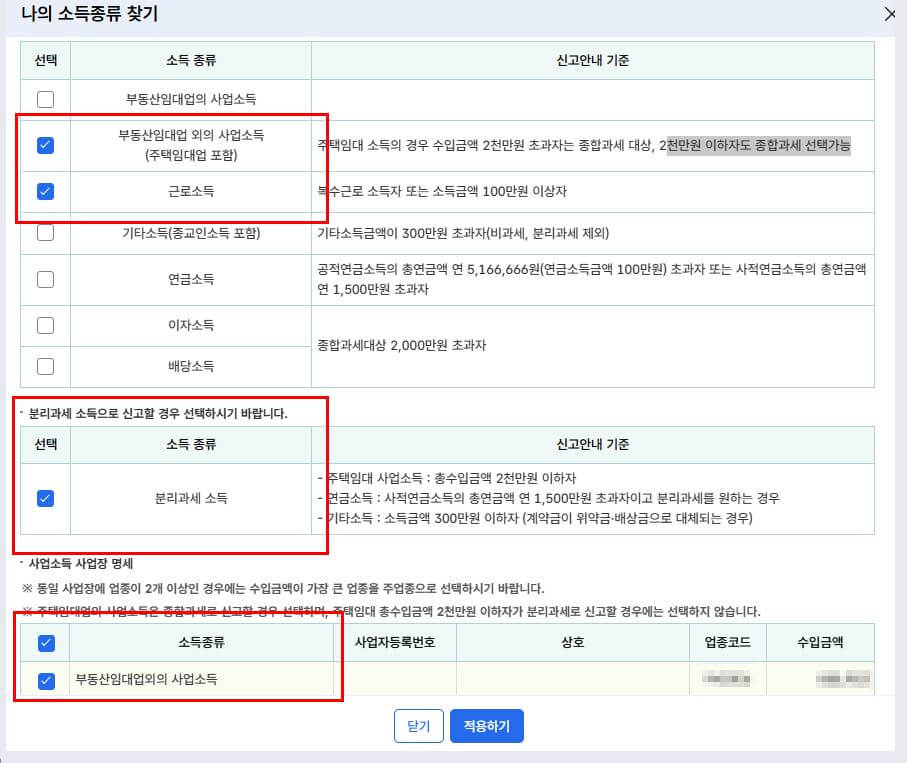Click the 적용하기 button
The height and width of the screenshot is (763, 907).
tap(487, 726)
